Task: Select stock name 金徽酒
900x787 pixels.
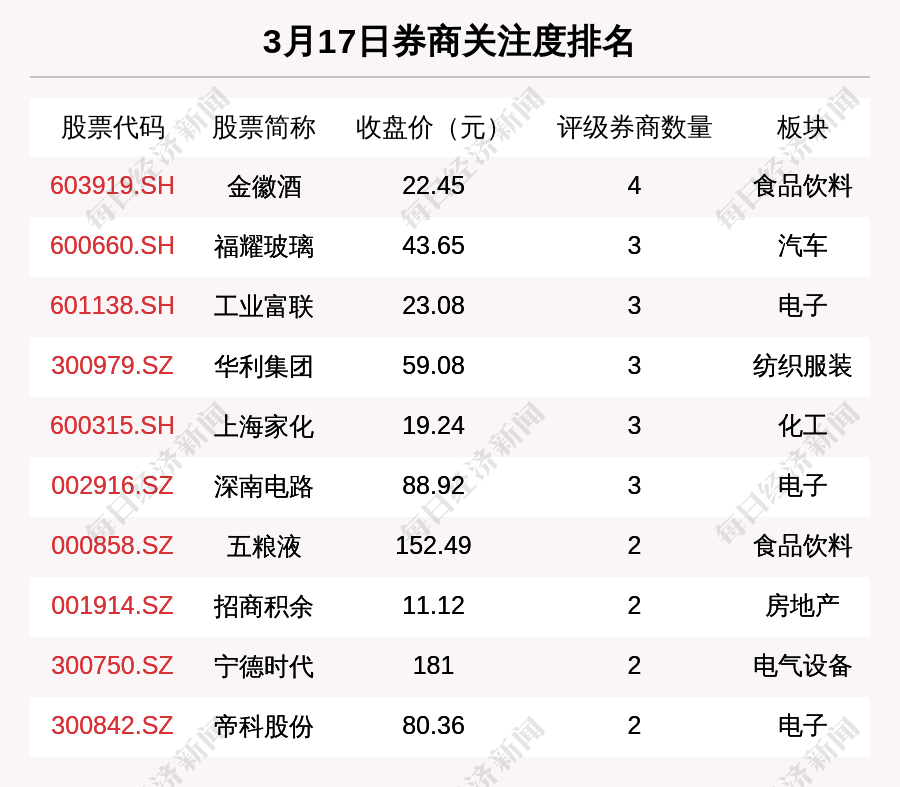Action: click(x=263, y=187)
